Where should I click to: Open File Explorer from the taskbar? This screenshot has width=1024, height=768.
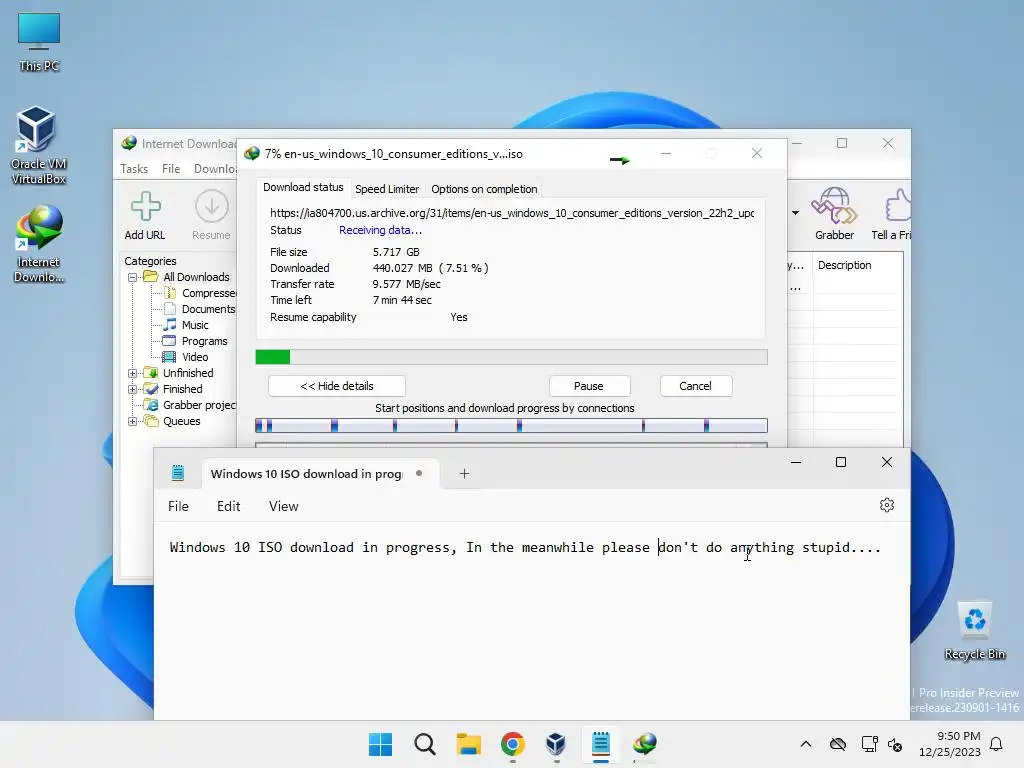click(x=468, y=744)
